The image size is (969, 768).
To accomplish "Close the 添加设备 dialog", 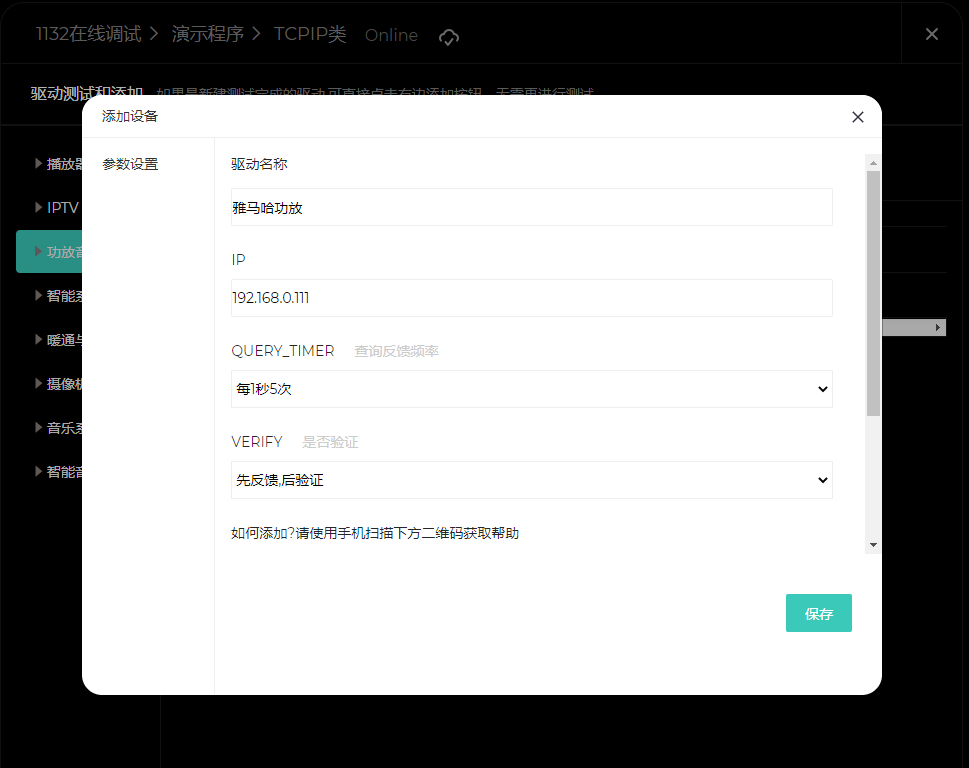I will click(x=857, y=117).
